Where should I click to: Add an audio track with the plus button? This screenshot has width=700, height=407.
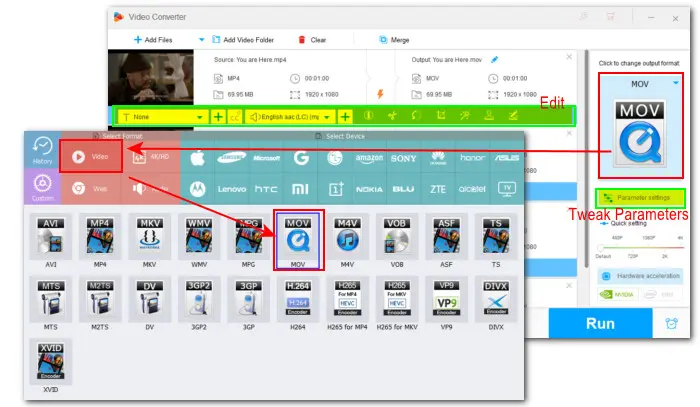pyautogui.click(x=345, y=117)
